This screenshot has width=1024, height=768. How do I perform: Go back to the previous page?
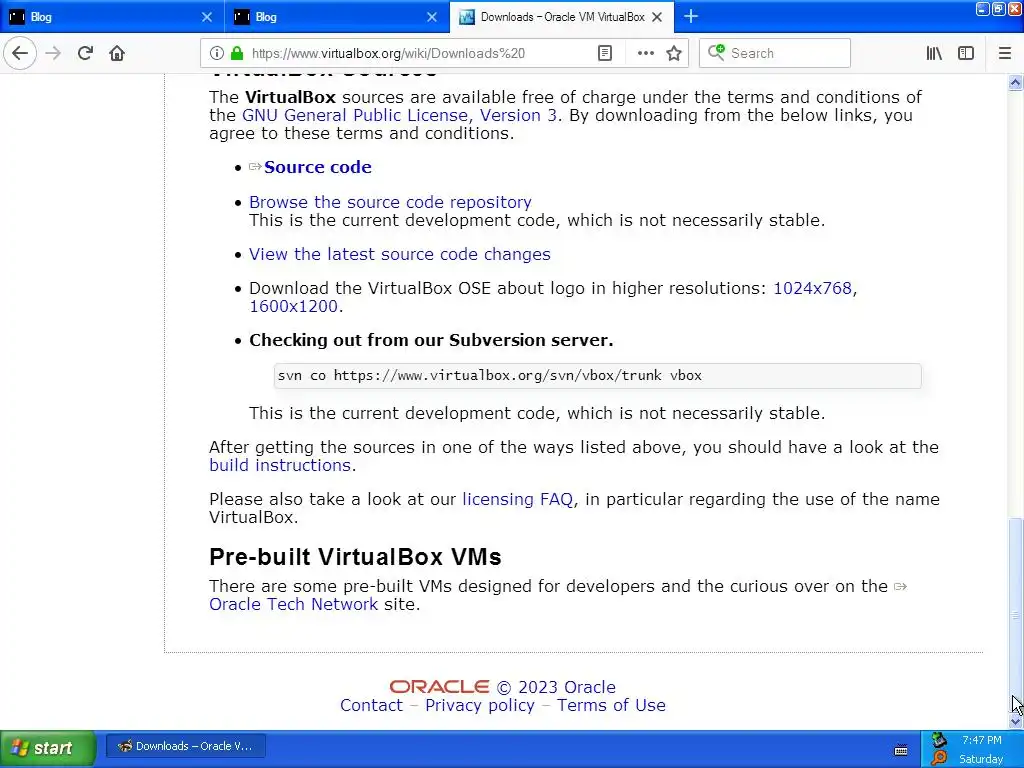pos(20,53)
